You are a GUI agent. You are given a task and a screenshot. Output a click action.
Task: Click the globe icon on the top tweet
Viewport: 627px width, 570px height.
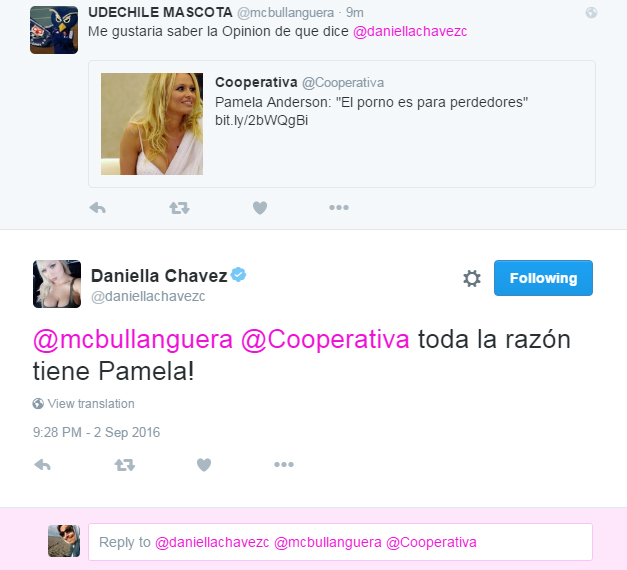[591, 13]
